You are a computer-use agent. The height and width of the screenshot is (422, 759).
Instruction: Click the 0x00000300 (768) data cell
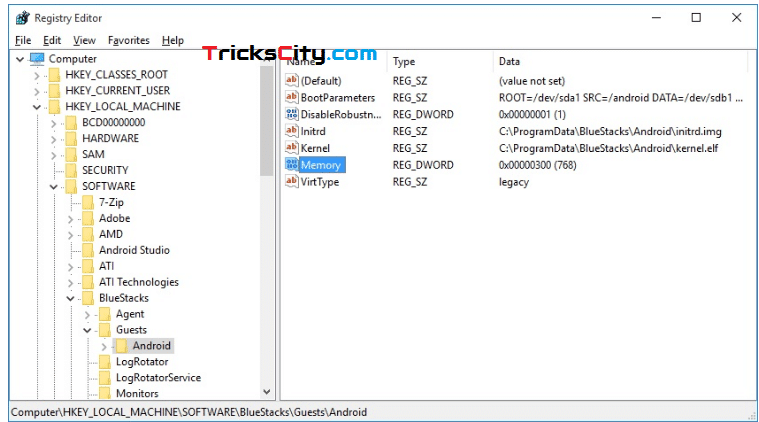point(537,165)
